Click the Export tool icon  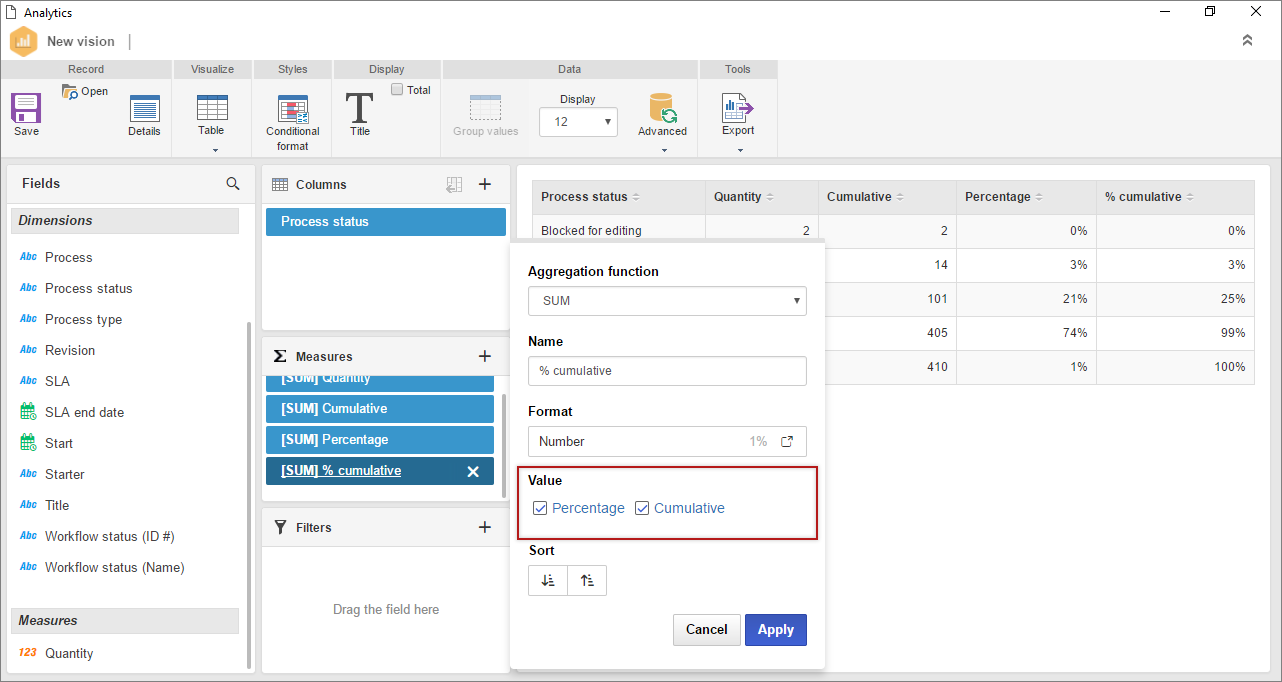[738, 108]
